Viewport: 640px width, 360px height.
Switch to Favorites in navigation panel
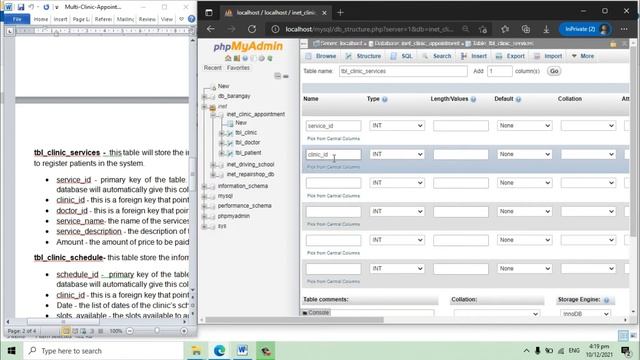point(238,68)
